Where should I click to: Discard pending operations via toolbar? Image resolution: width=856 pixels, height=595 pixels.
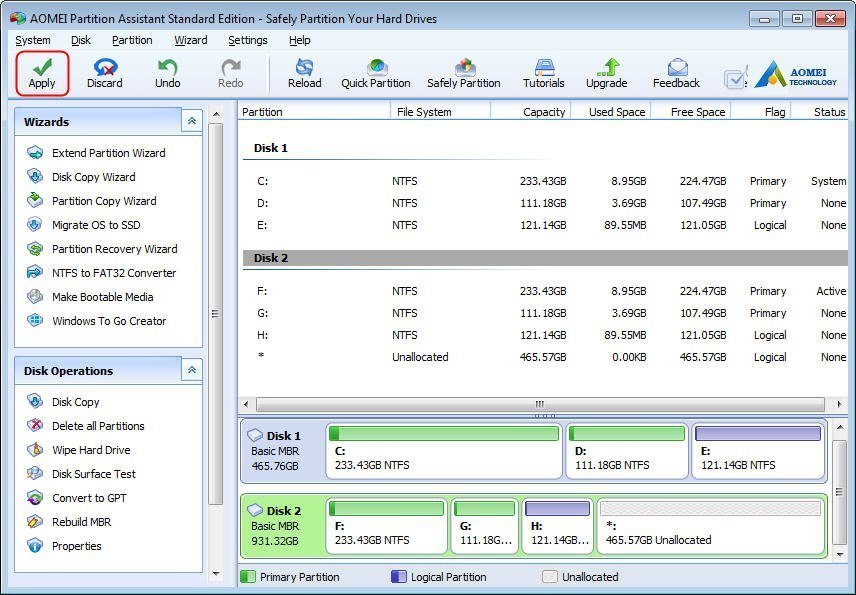click(104, 73)
